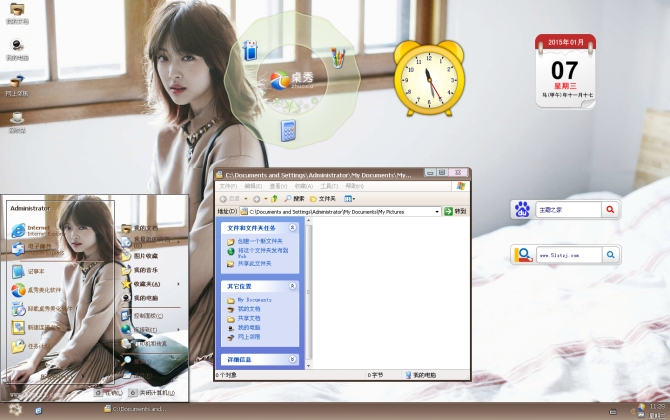Click the www.51ztzj.com search field
The image size is (670, 420).
(569, 255)
